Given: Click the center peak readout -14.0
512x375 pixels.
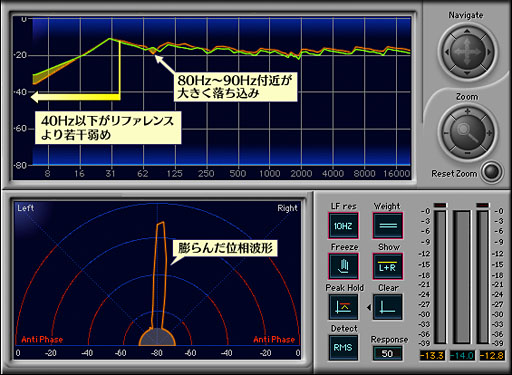Looking at the screenshot, I should coord(462,356).
